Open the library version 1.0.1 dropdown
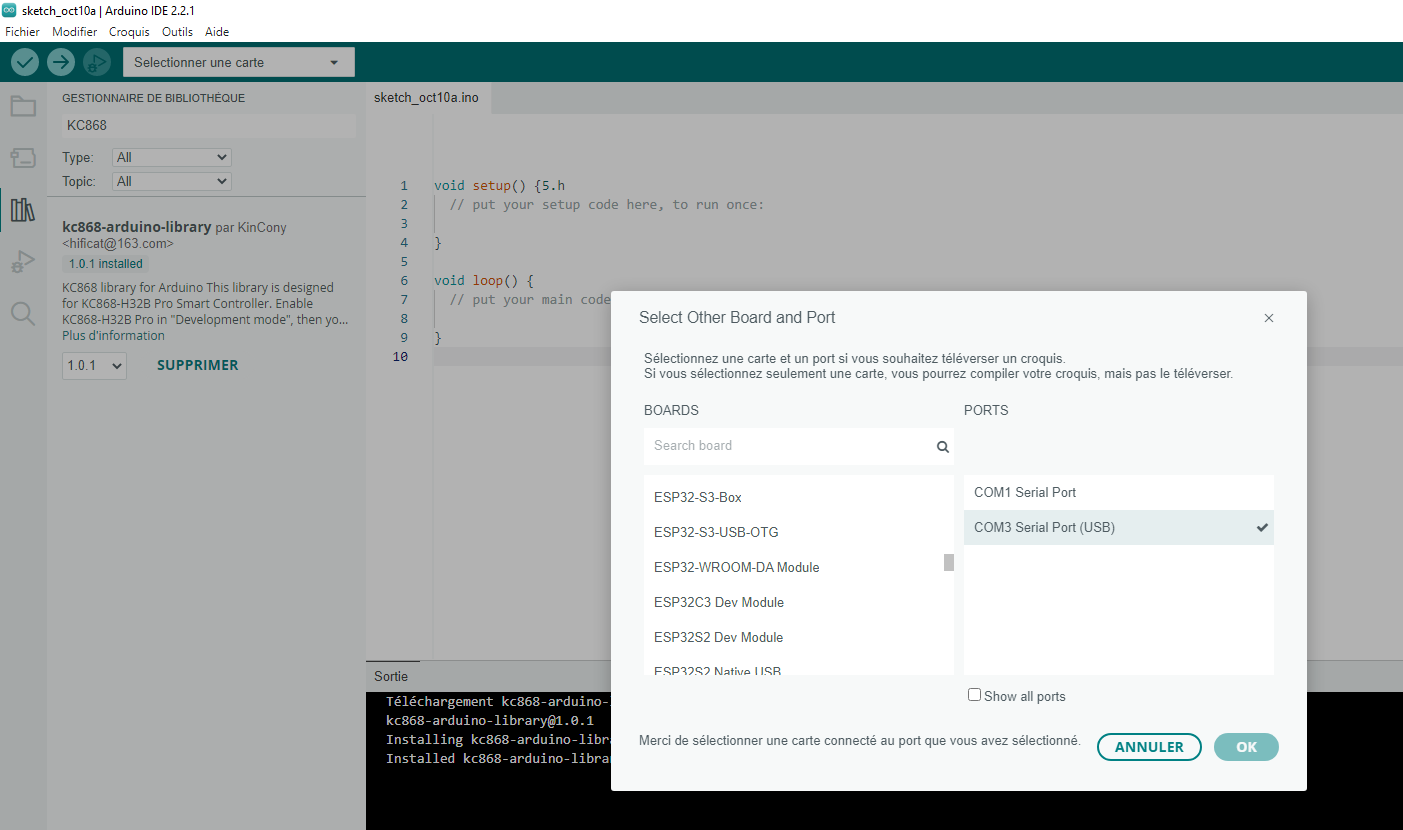Image resolution: width=1403 pixels, height=830 pixels. point(94,366)
